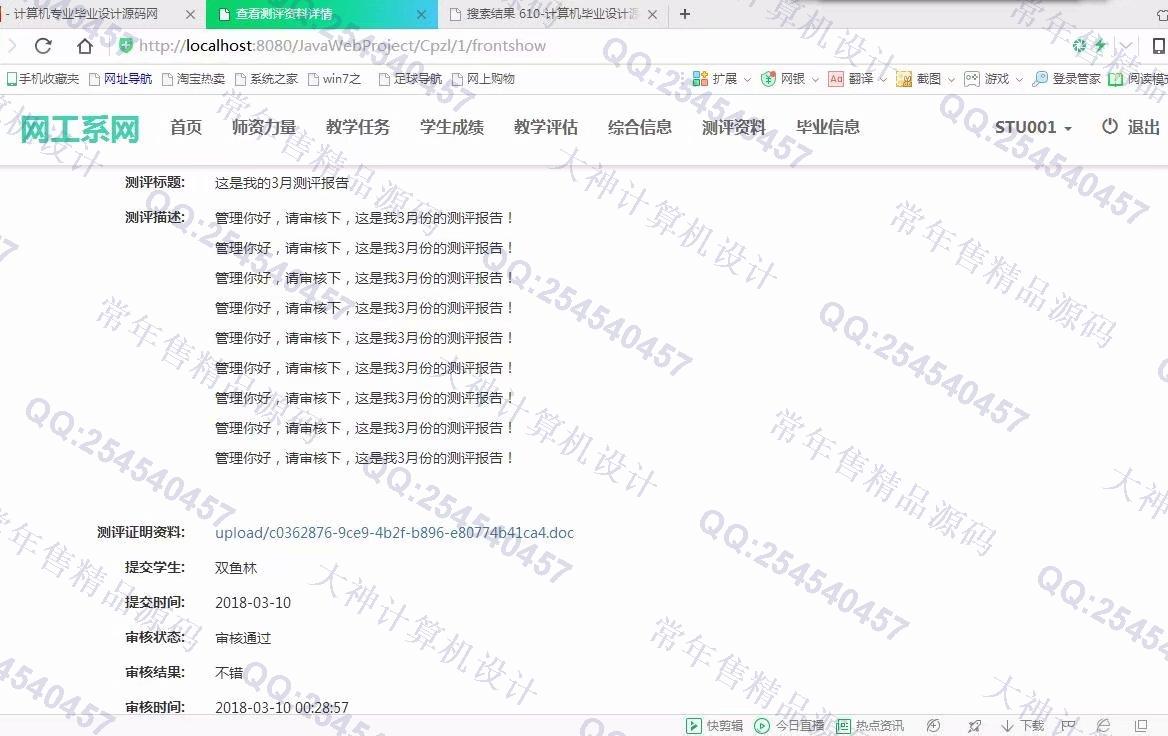Expand the 翻译 dropdown arrow
This screenshot has width=1168, height=736.
883,79
